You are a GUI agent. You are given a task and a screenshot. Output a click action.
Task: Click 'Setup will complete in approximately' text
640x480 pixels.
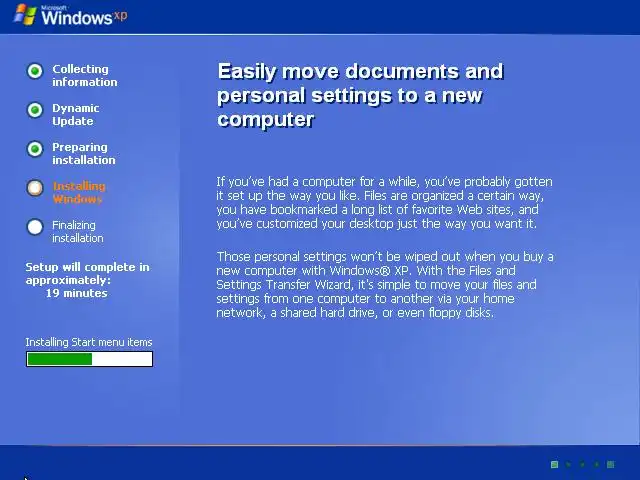click(x=87, y=273)
